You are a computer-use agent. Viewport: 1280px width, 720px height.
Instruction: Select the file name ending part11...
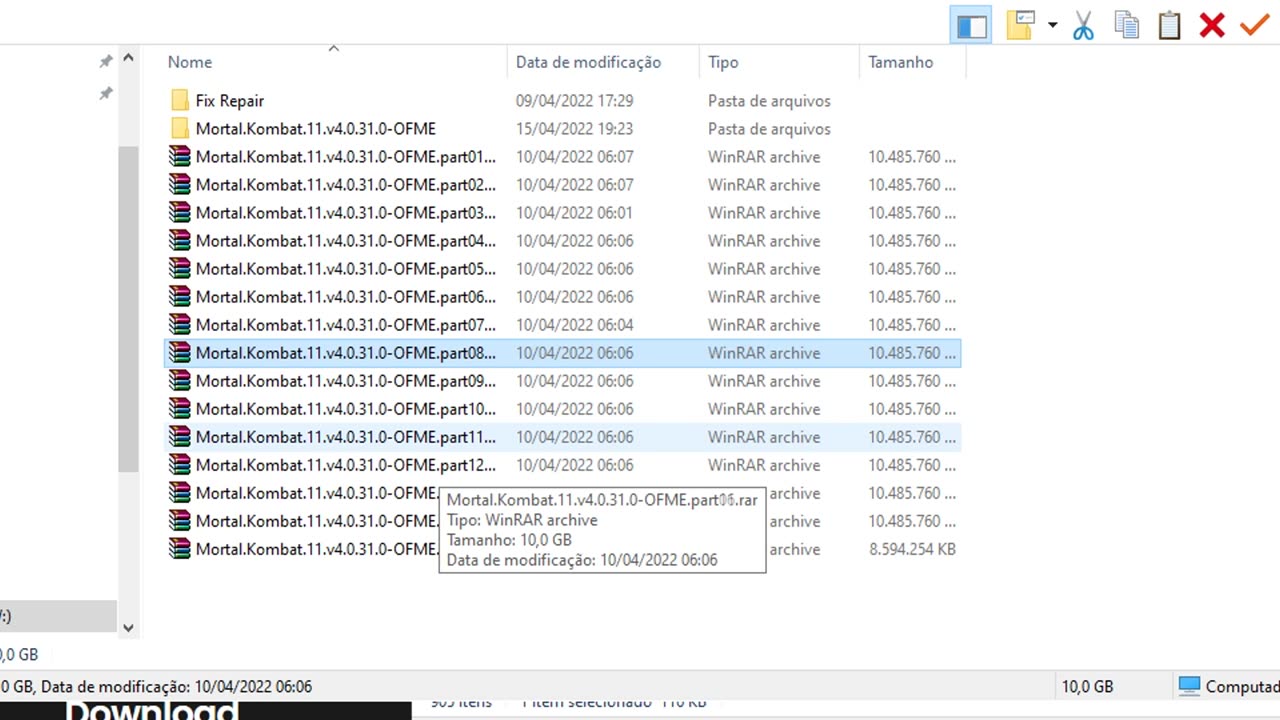(x=346, y=436)
